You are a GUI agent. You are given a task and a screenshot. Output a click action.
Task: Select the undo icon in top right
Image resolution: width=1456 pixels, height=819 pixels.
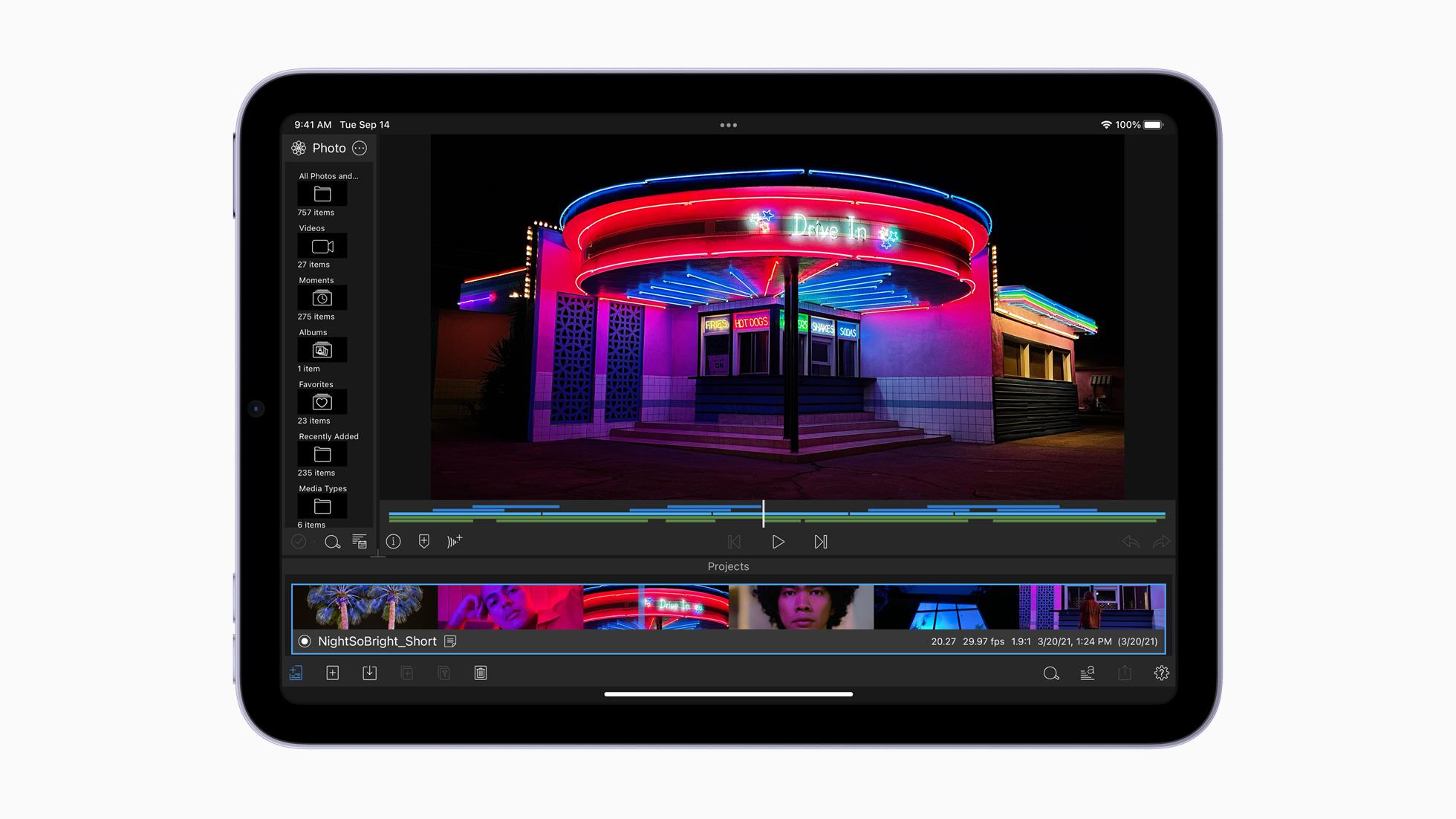point(1129,540)
